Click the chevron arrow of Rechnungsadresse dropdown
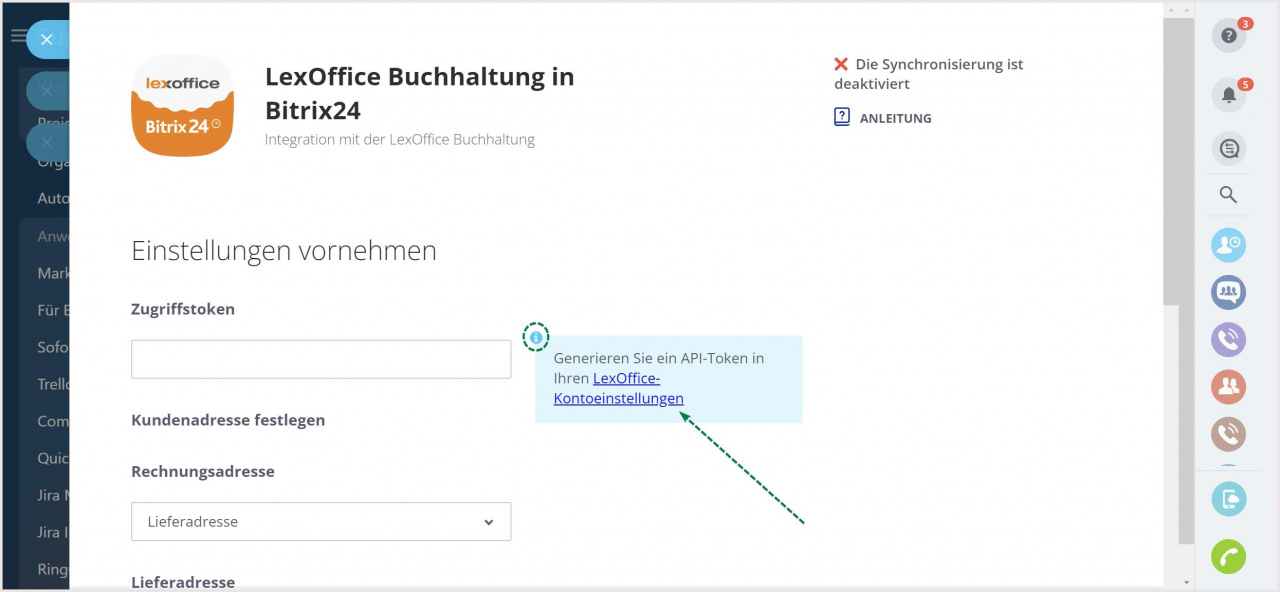The width and height of the screenshot is (1280, 592). click(488, 522)
